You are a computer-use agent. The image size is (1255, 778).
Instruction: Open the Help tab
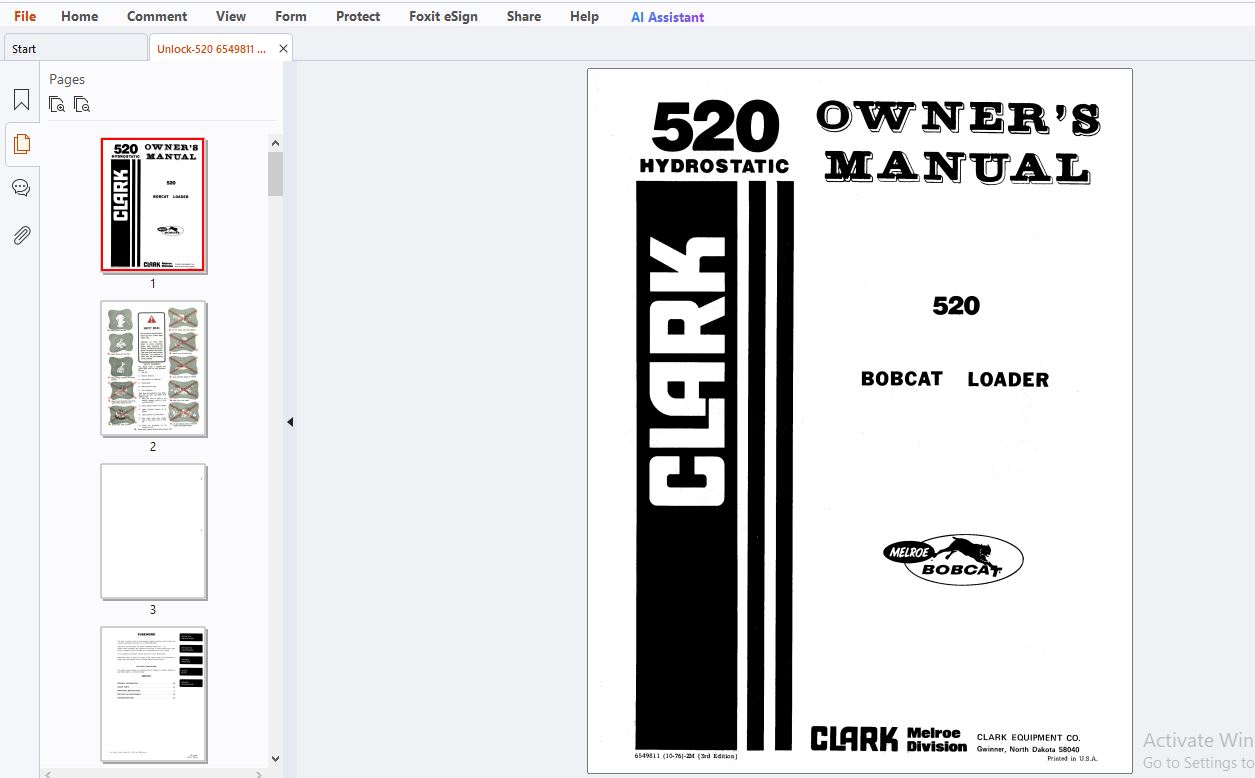(x=584, y=16)
